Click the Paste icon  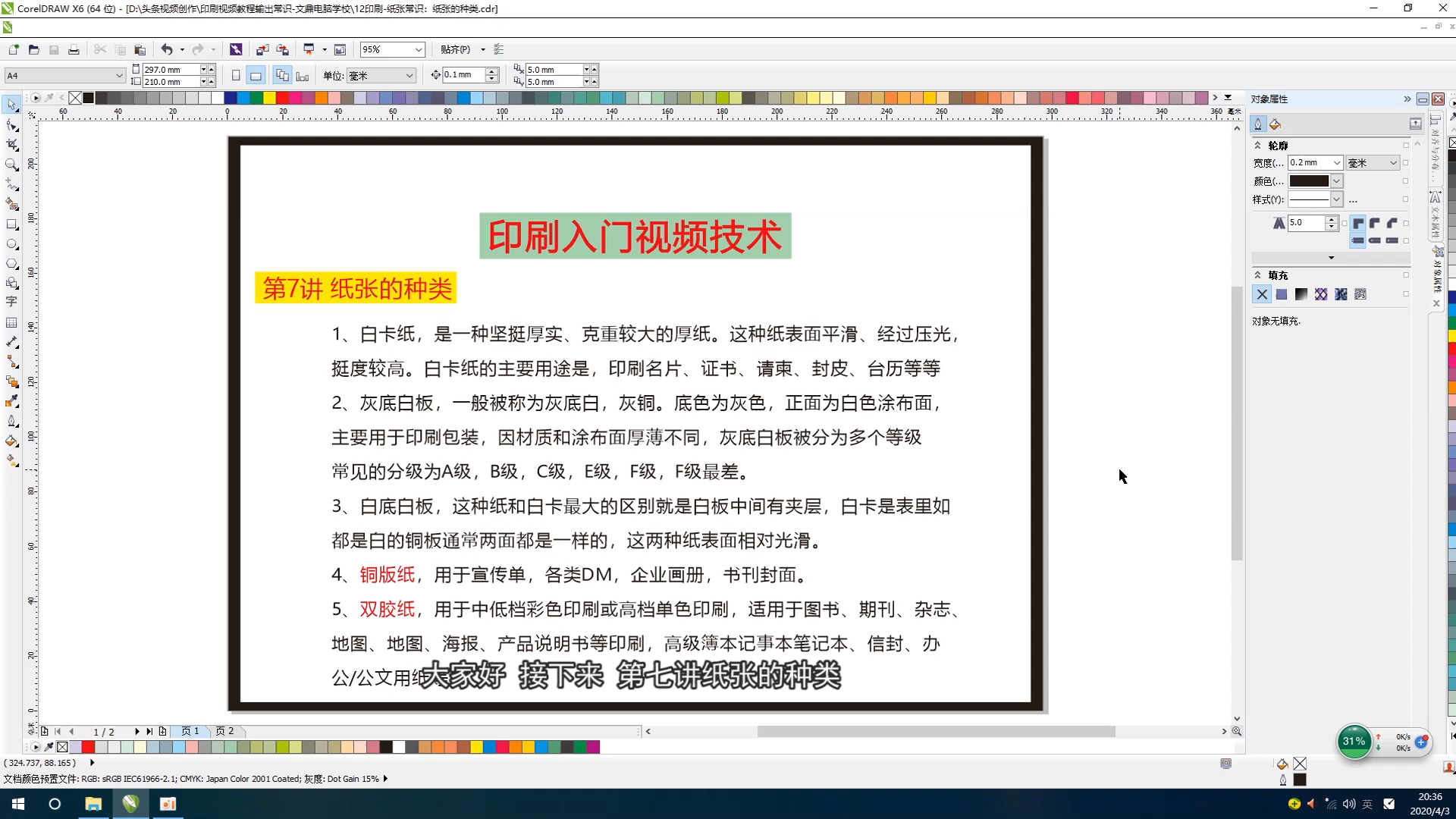(140, 49)
